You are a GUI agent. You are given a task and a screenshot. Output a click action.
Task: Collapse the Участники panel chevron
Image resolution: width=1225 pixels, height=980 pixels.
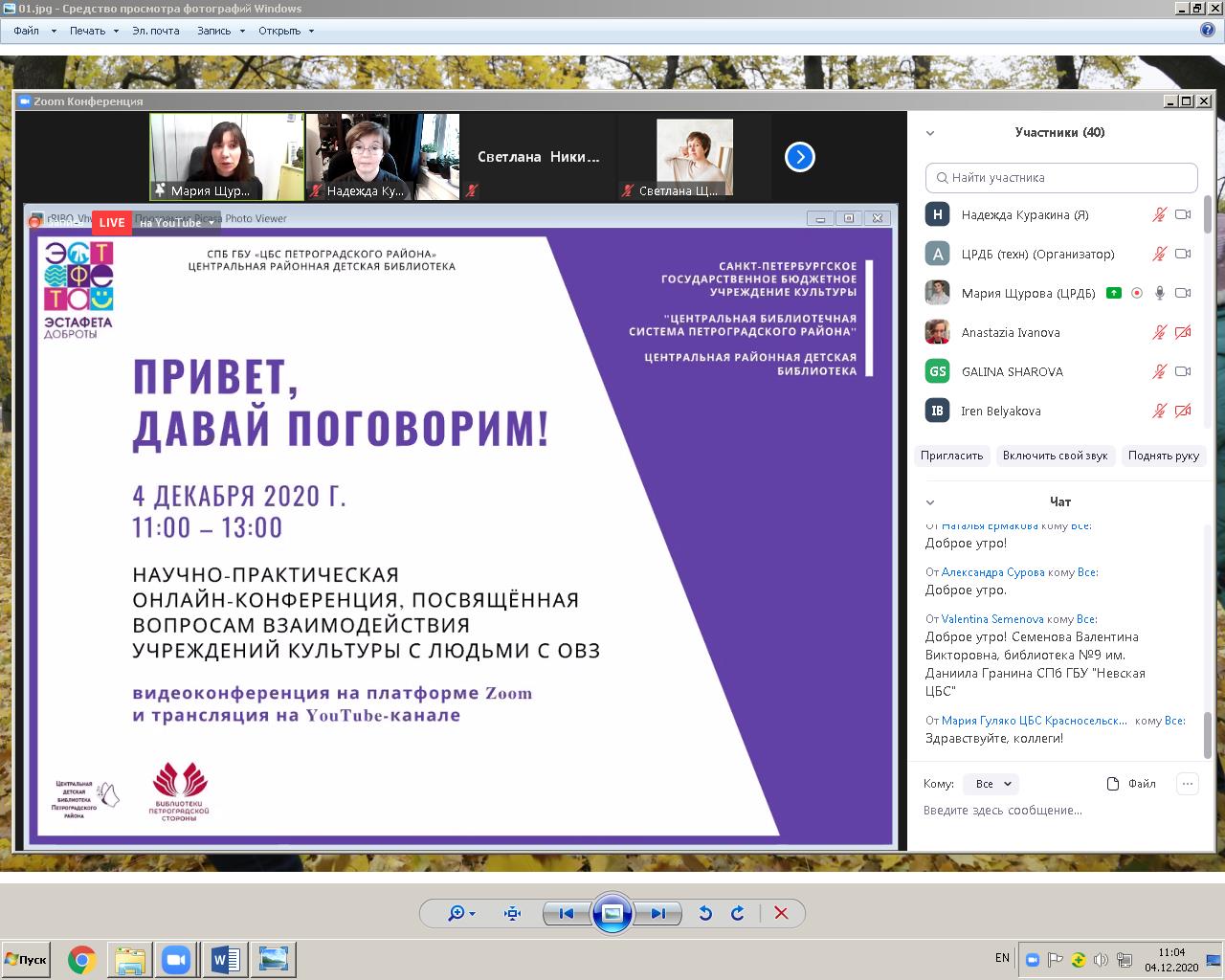click(928, 133)
